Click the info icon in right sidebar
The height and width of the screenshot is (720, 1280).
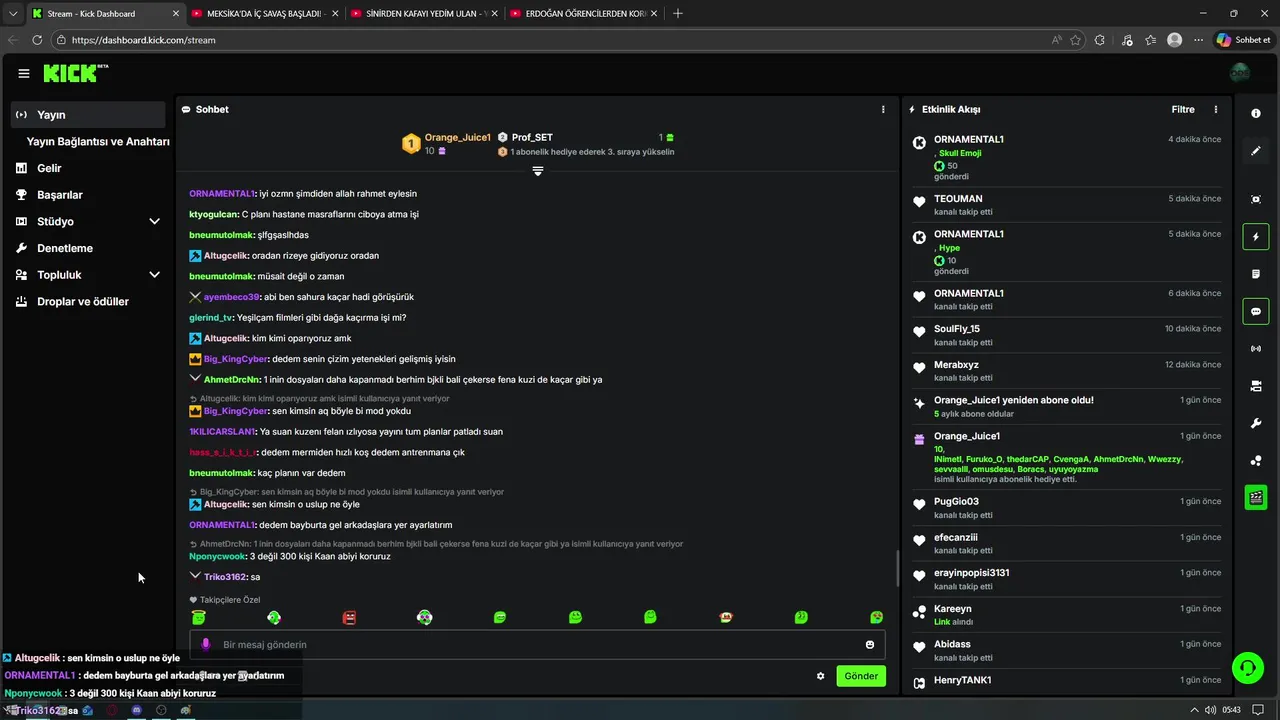click(x=1256, y=114)
